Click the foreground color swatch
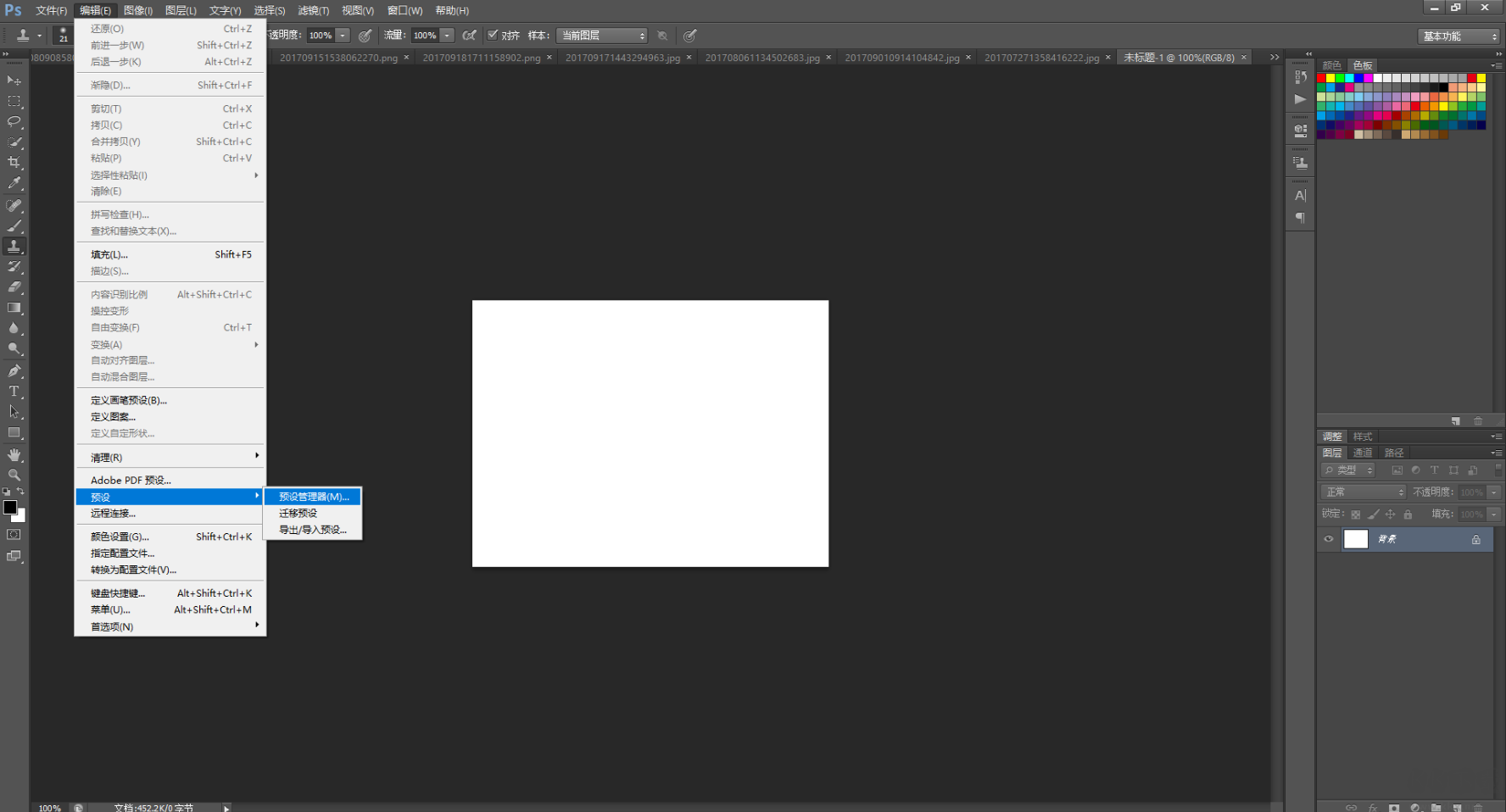This screenshot has height=812, width=1506. (x=10, y=507)
